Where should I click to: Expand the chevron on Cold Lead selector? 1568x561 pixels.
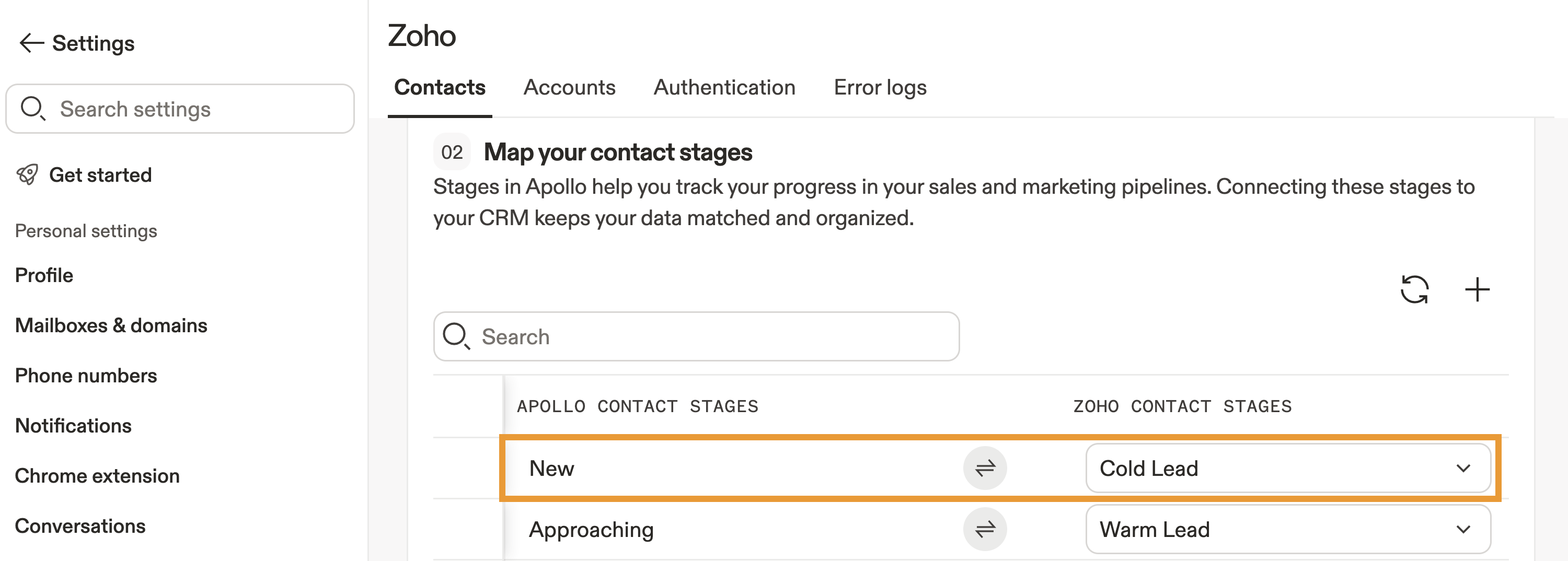point(1463,468)
